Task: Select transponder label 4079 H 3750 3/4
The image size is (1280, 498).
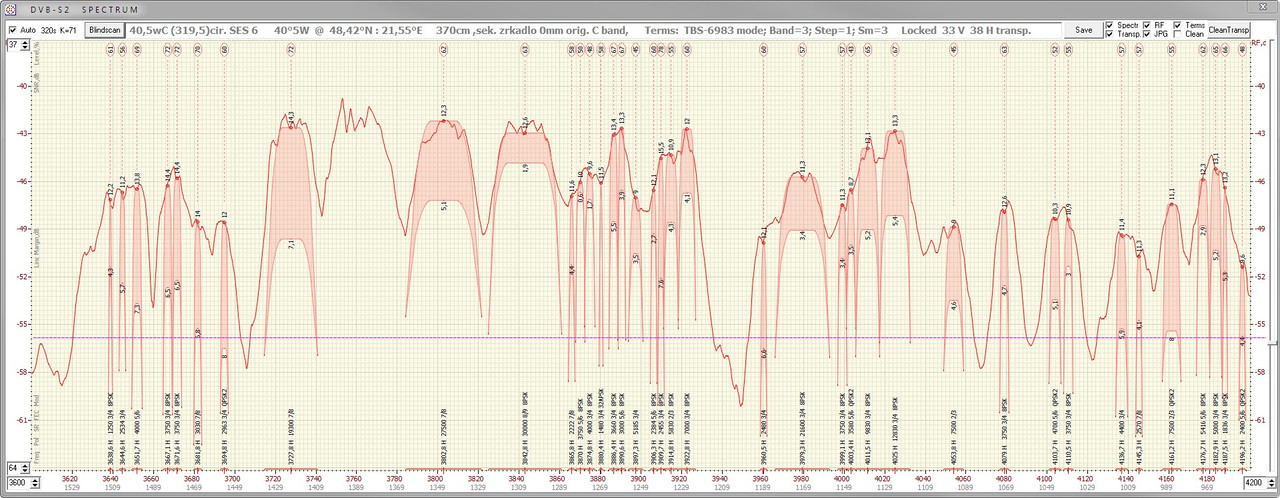Action: click(x=1004, y=432)
